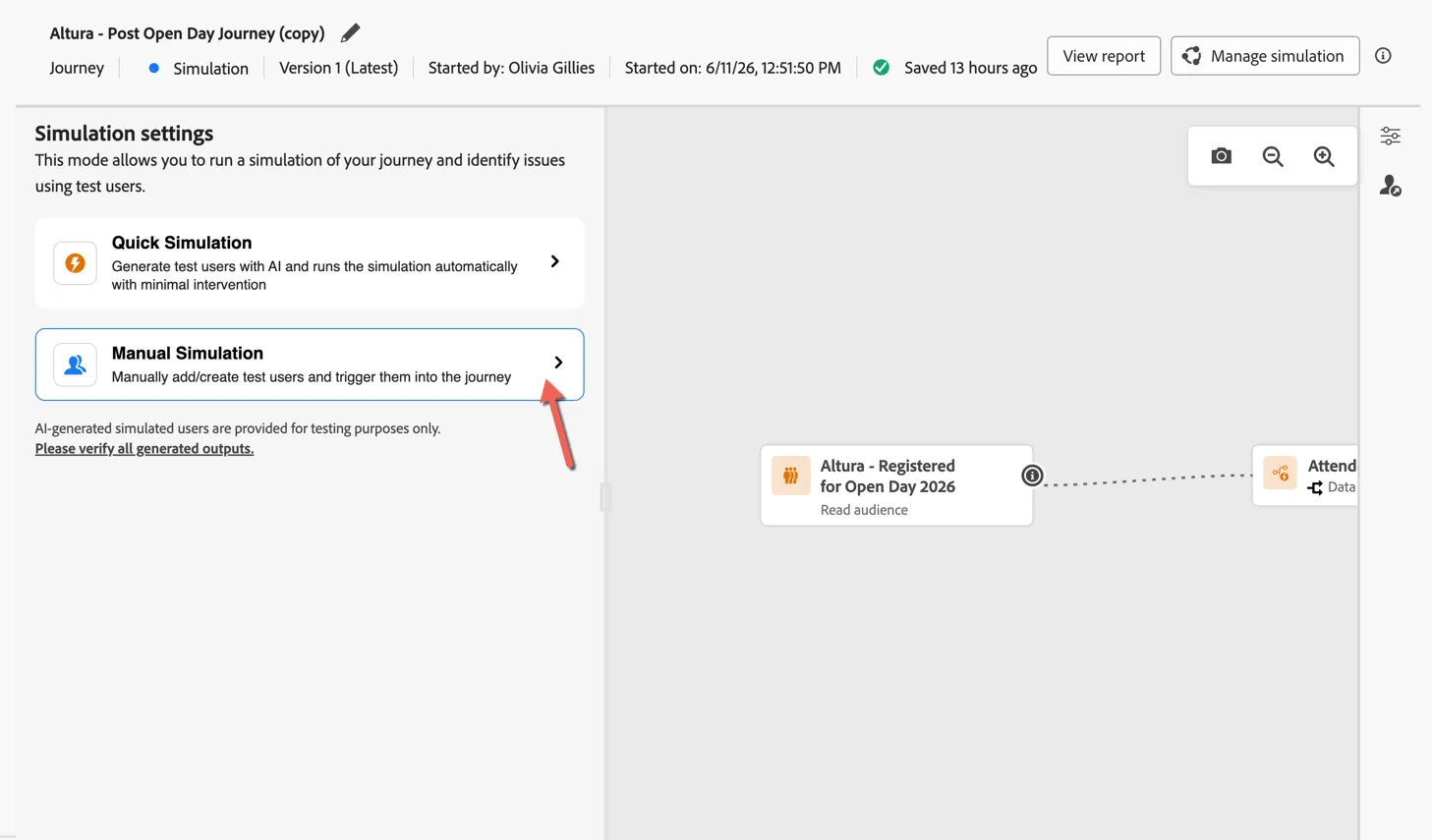1432x840 pixels.
Task: Click the Journey breadcrumb label
Action: tap(77, 68)
